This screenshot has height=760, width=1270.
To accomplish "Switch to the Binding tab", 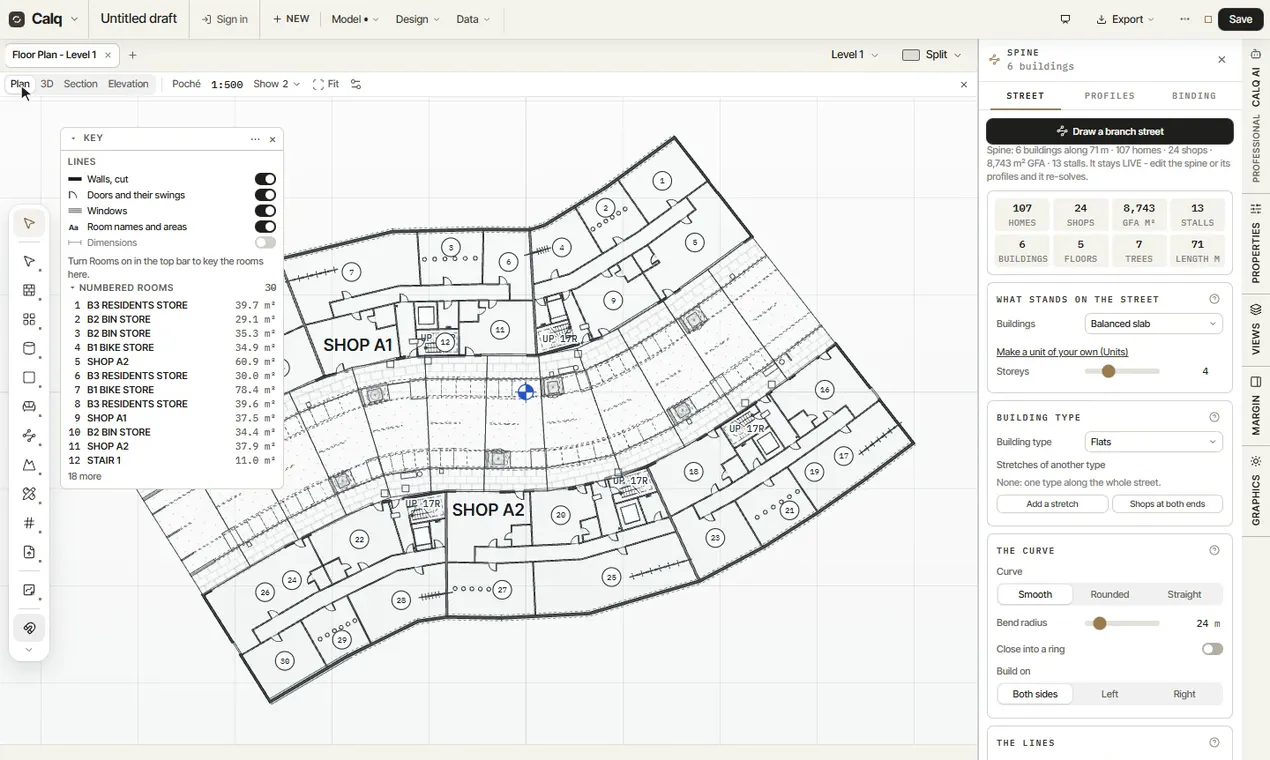I will point(1194,96).
